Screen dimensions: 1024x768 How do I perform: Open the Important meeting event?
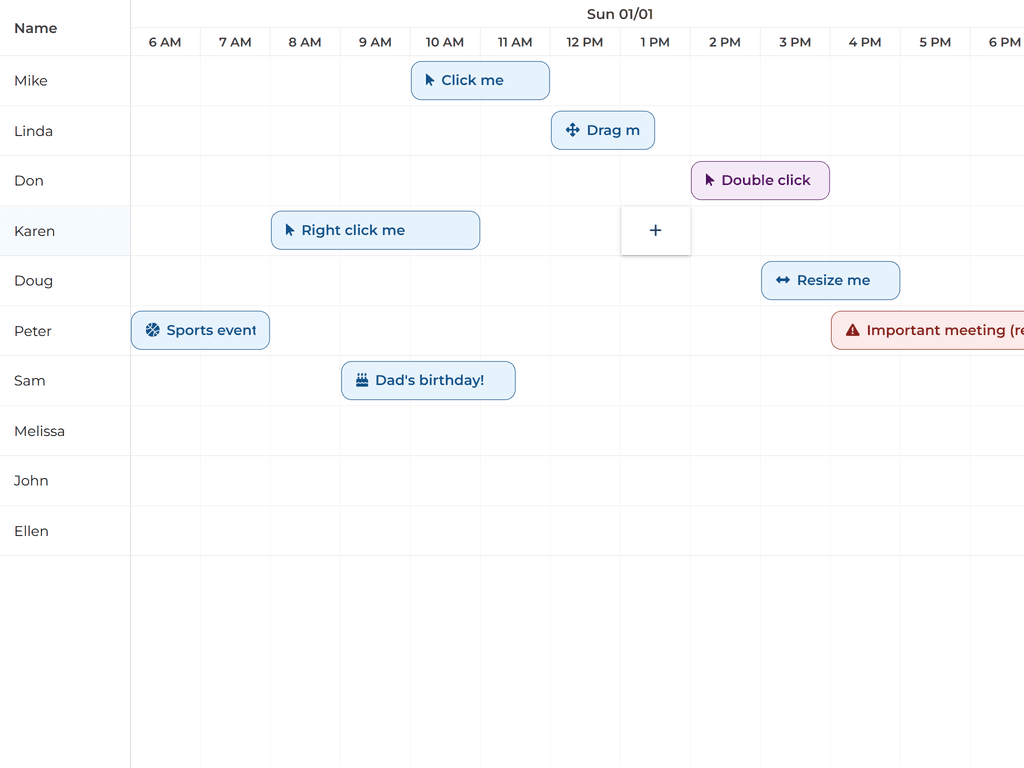click(x=930, y=330)
